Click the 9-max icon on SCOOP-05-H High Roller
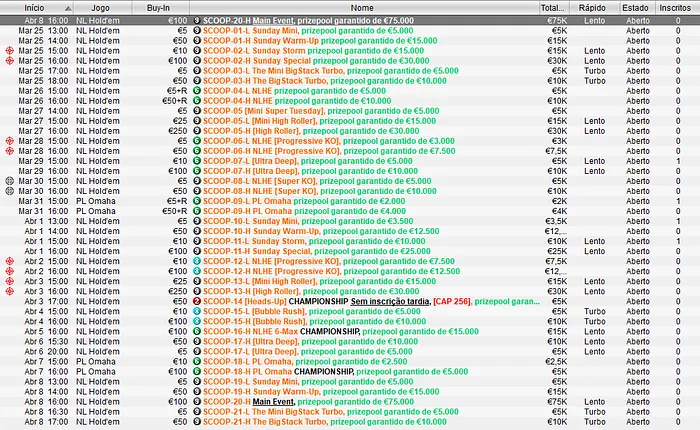This screenshot has height=430, width=700. [197, 131]
